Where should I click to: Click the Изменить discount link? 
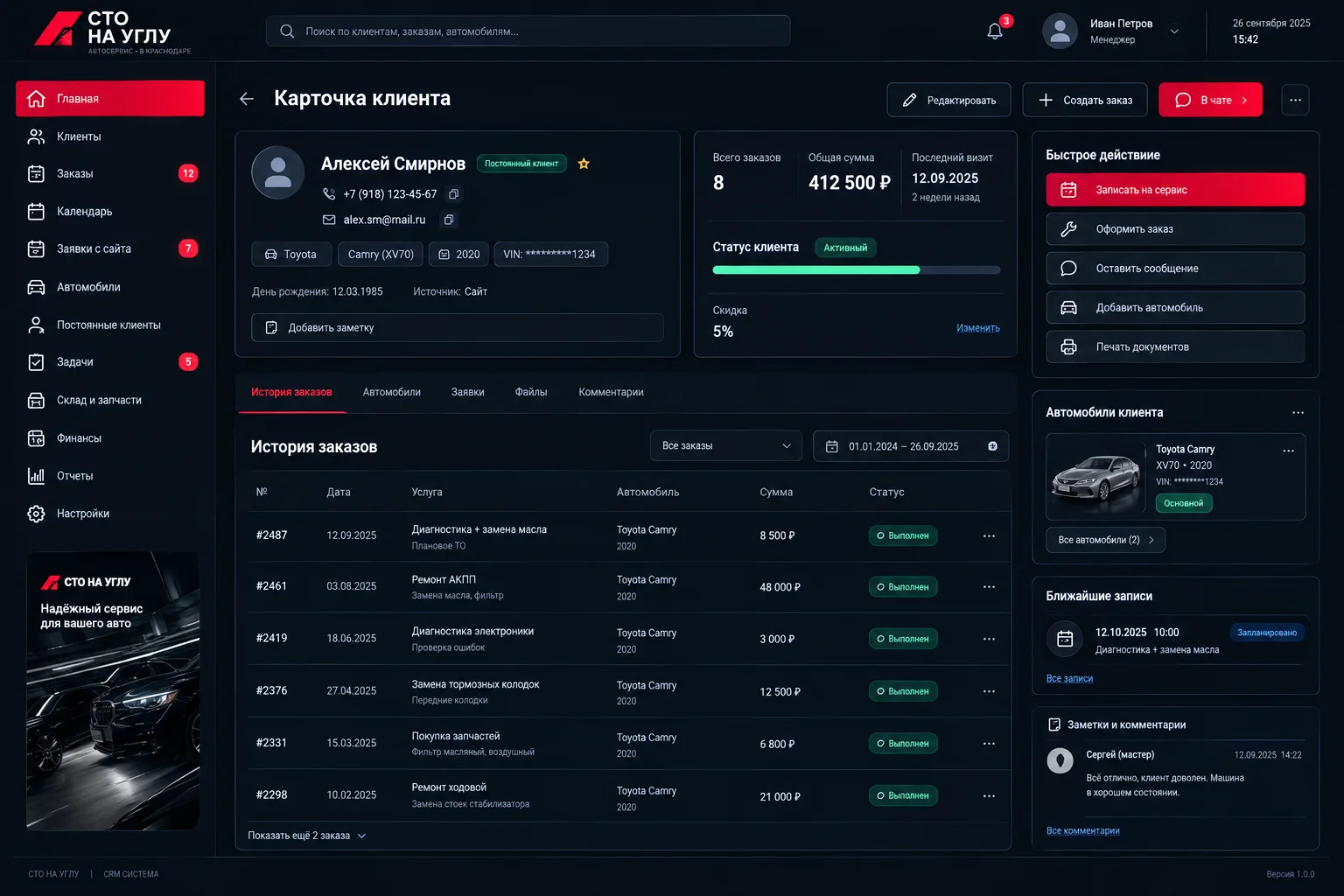pos(977,328)
